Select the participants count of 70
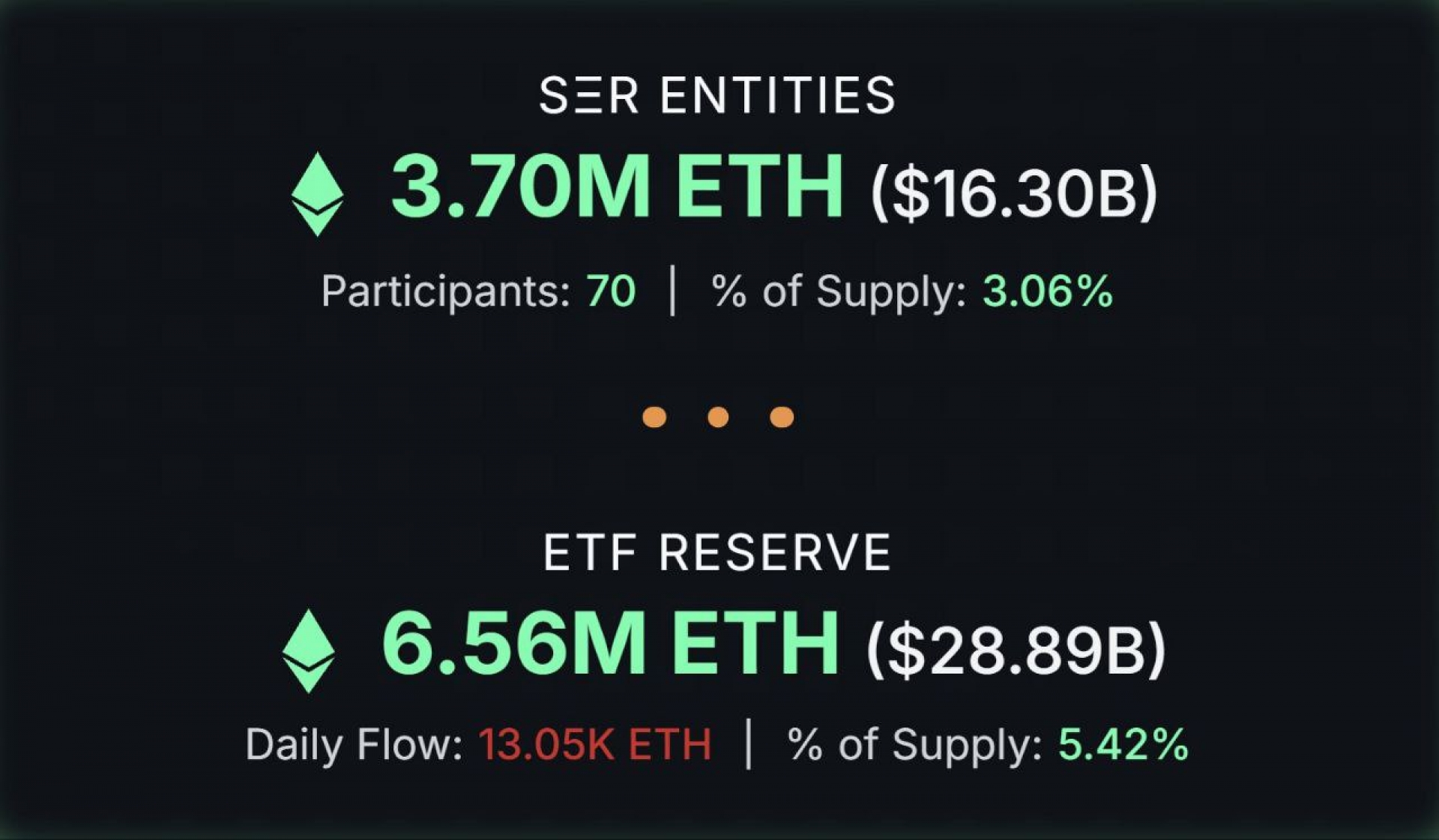This screenshot has width=1439, height=840. click(x=611, y=291)
